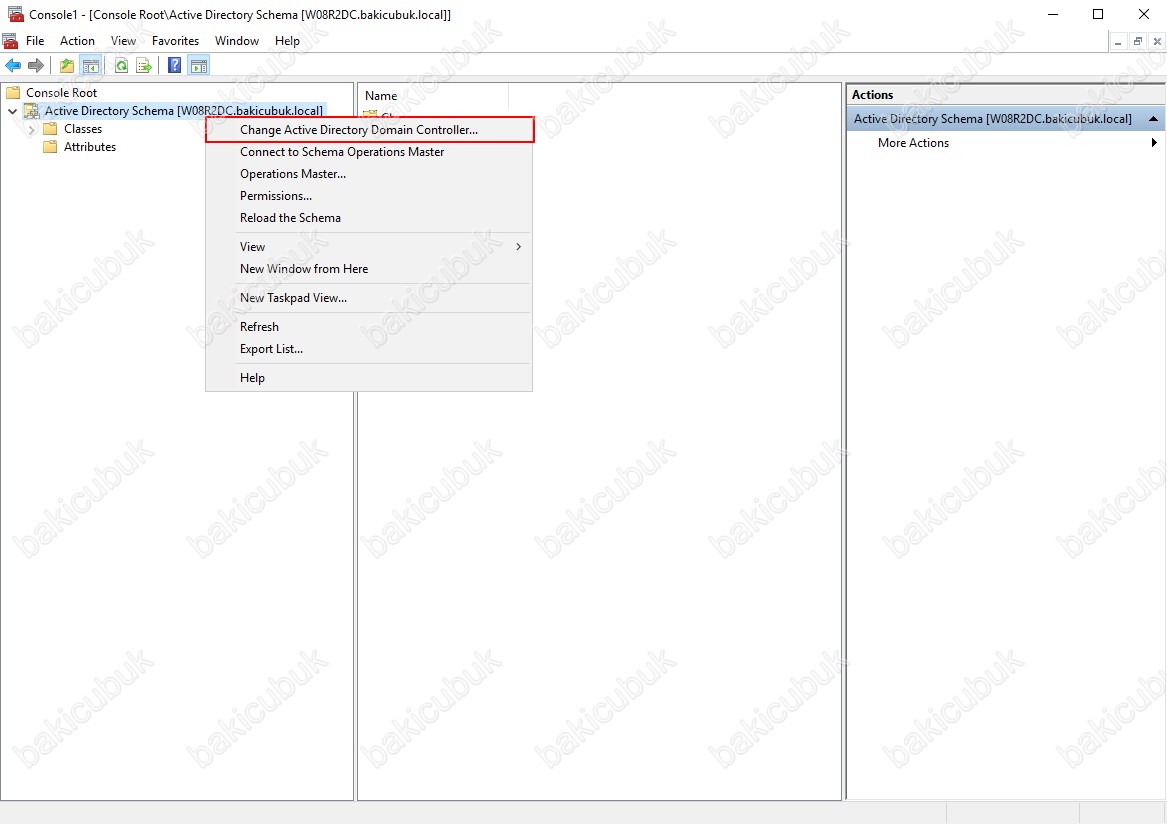Choose New Taskpad View...
1167x824 pixels.
[x=370, y=298]
